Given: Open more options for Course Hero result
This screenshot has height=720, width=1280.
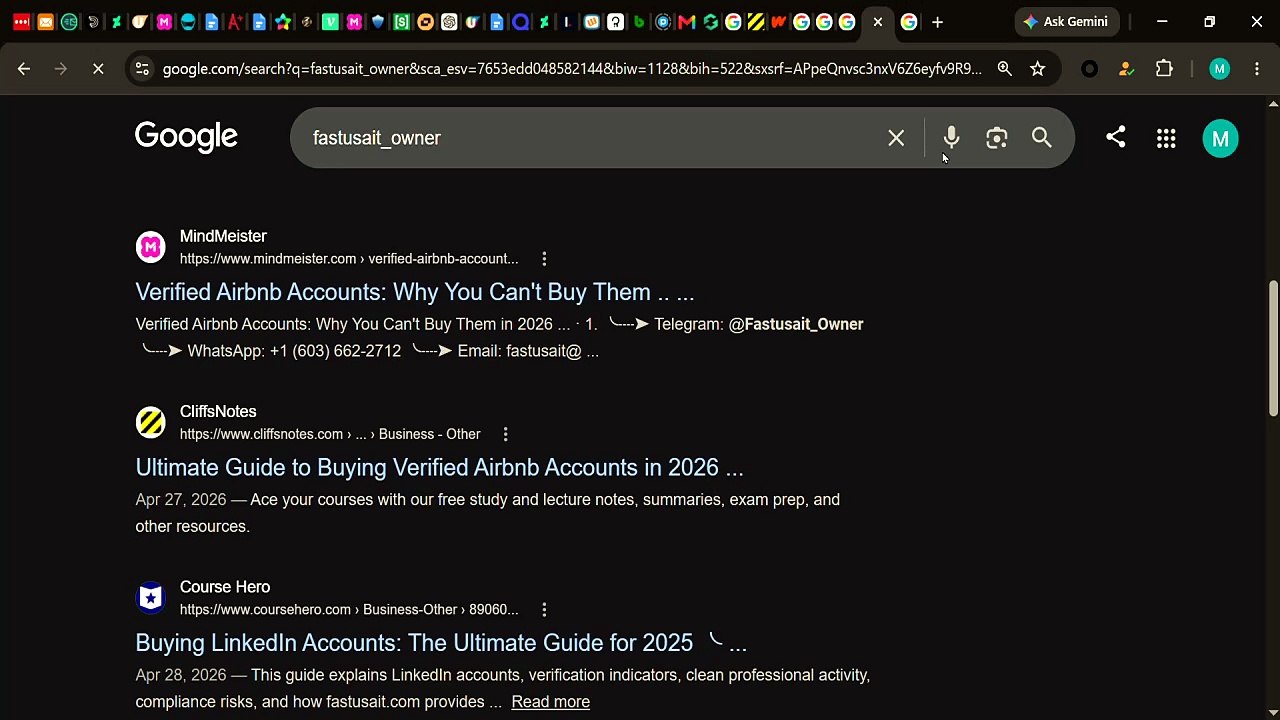Looking at the screenshot, I should click(544, 610).
